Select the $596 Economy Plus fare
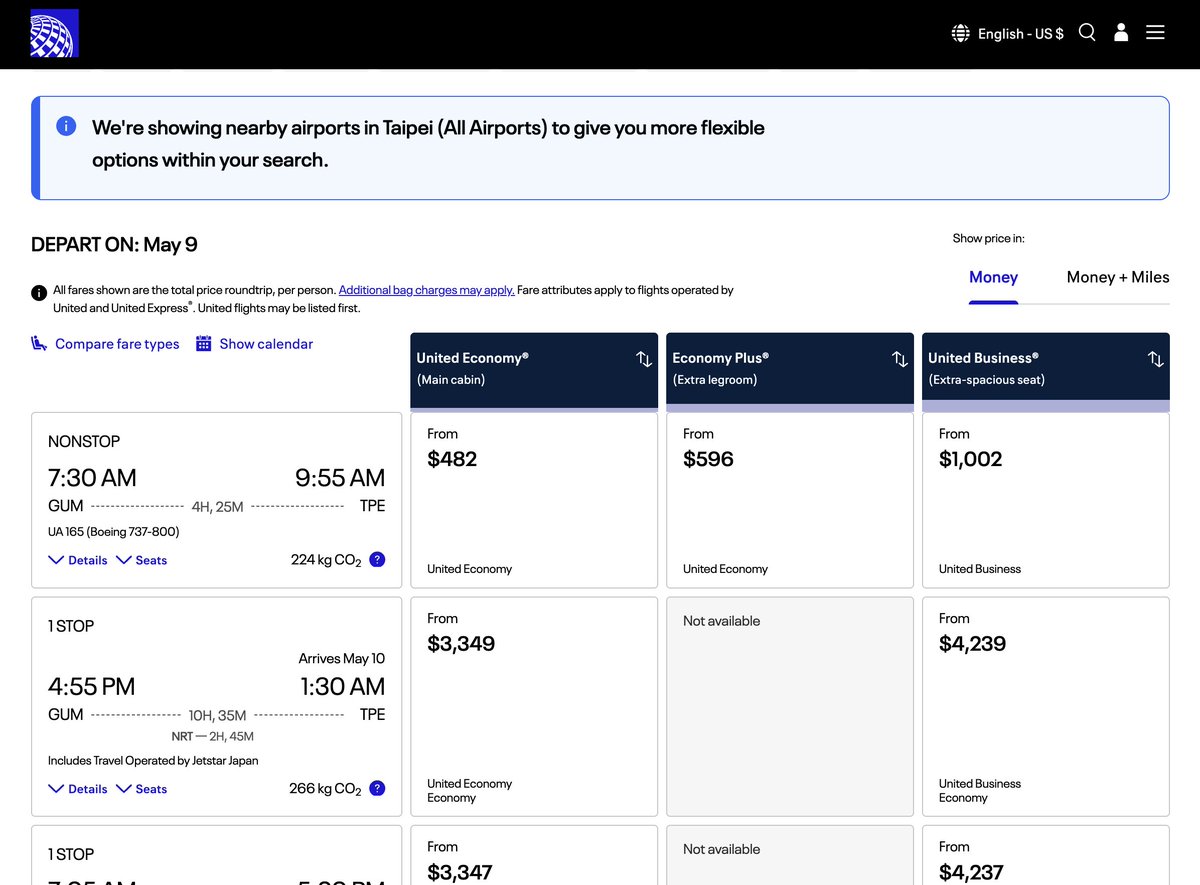This screenshot has height=885, width=1200. tap(790, 500)
